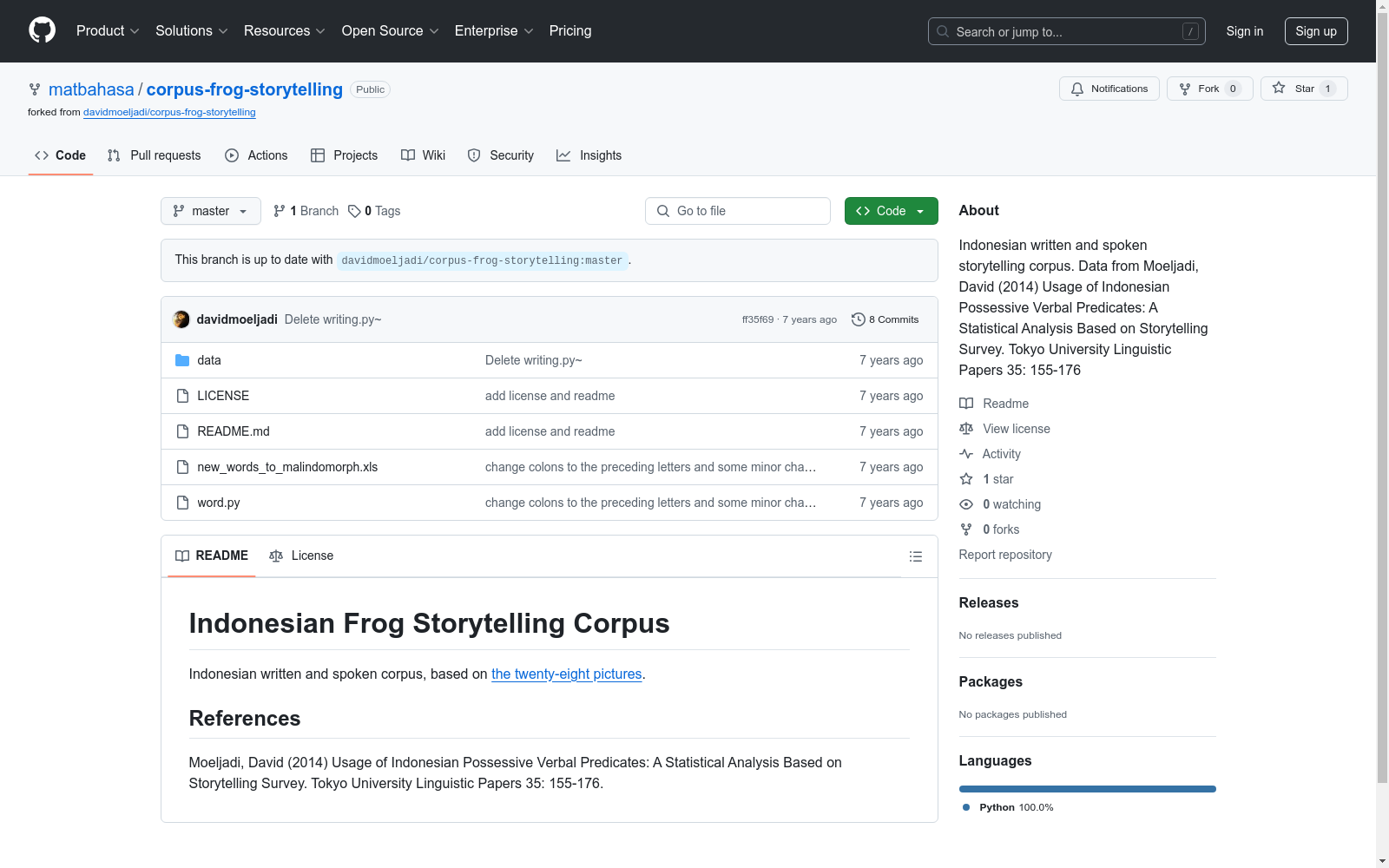The width and height of the screenshot is (1389, 868).
Task: Select the README tab in file viewer
Action: (x=212, y=556)
